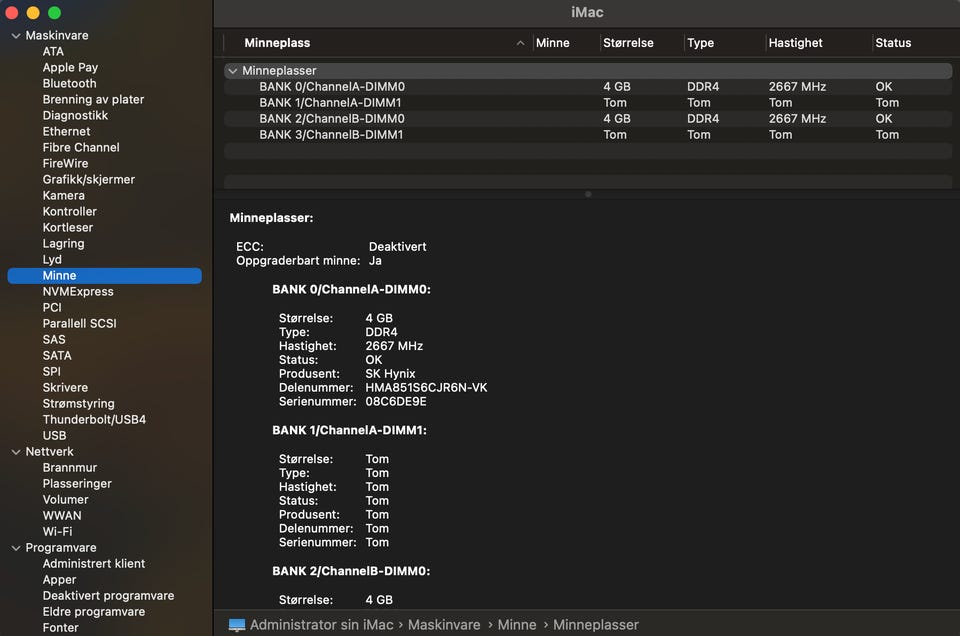Select row BANK 1/ChannelA-DIMM1
This screenshot has width=960, height=636.
588,103
